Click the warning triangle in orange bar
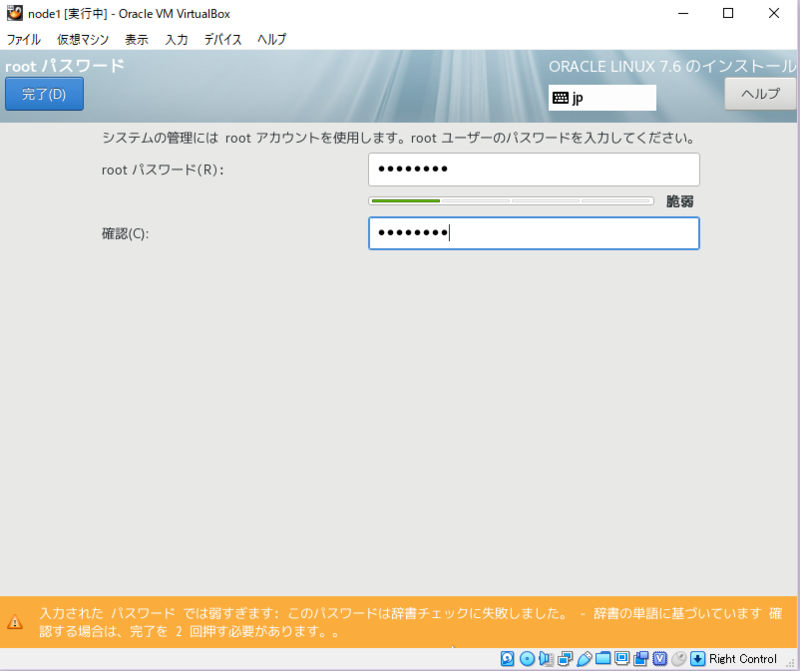The height and width of the screenshot is (671, 800). click(x=15, y=622)
